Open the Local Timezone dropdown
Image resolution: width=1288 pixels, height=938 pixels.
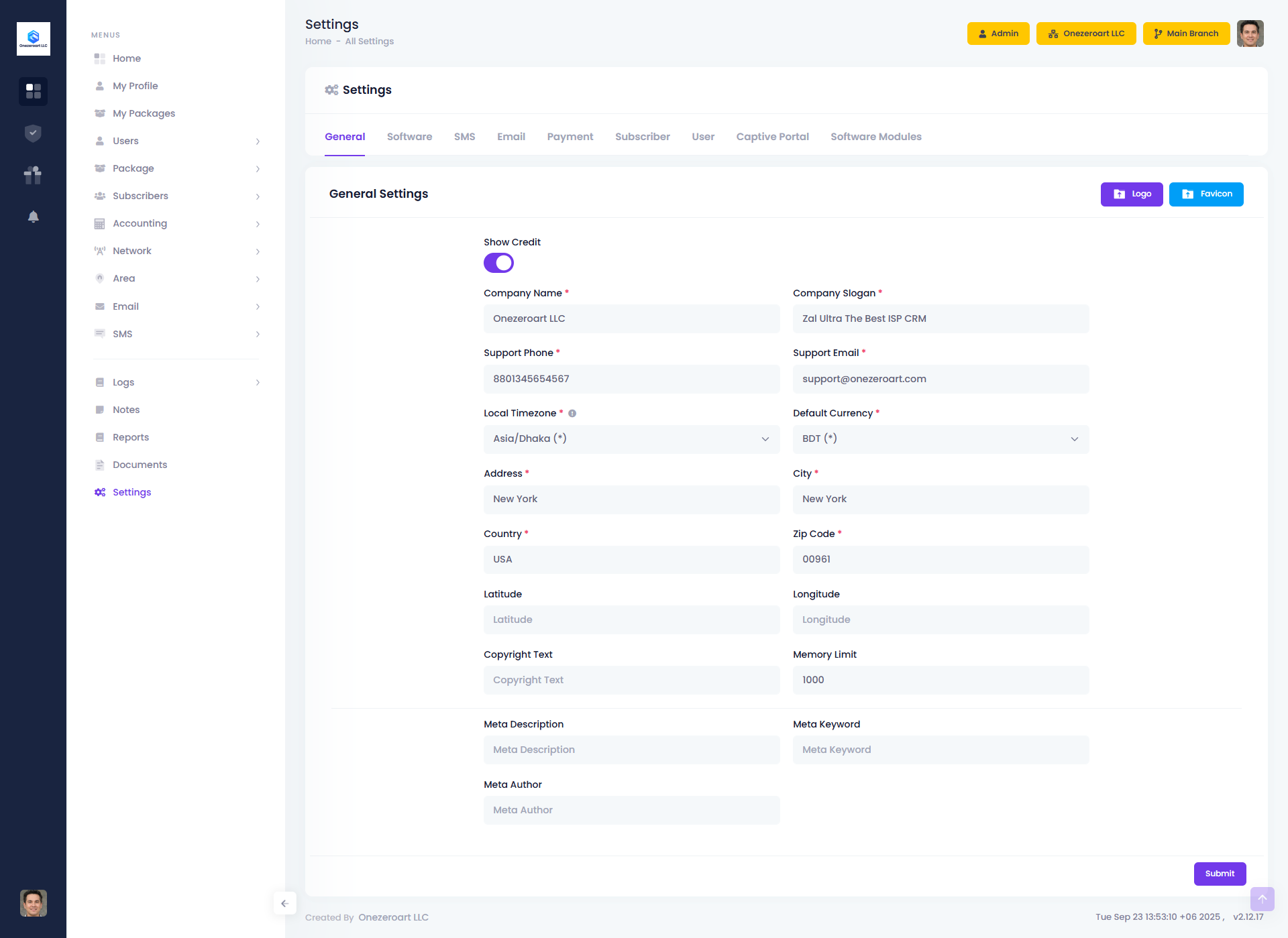[631, 439]
